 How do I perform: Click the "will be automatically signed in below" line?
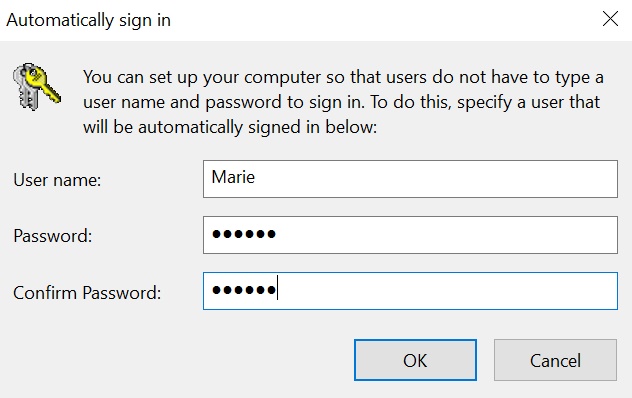[230, 127]
